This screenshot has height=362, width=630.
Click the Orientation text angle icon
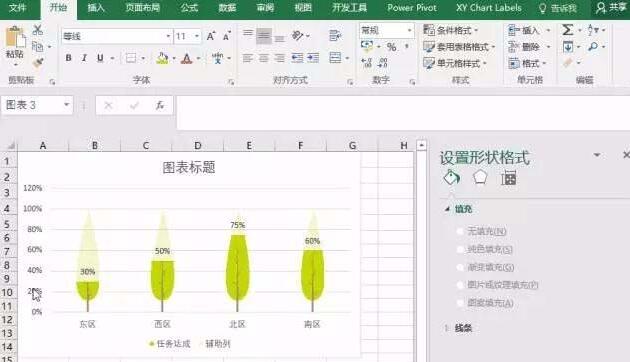pyautogui.click(x=298, y=36)
